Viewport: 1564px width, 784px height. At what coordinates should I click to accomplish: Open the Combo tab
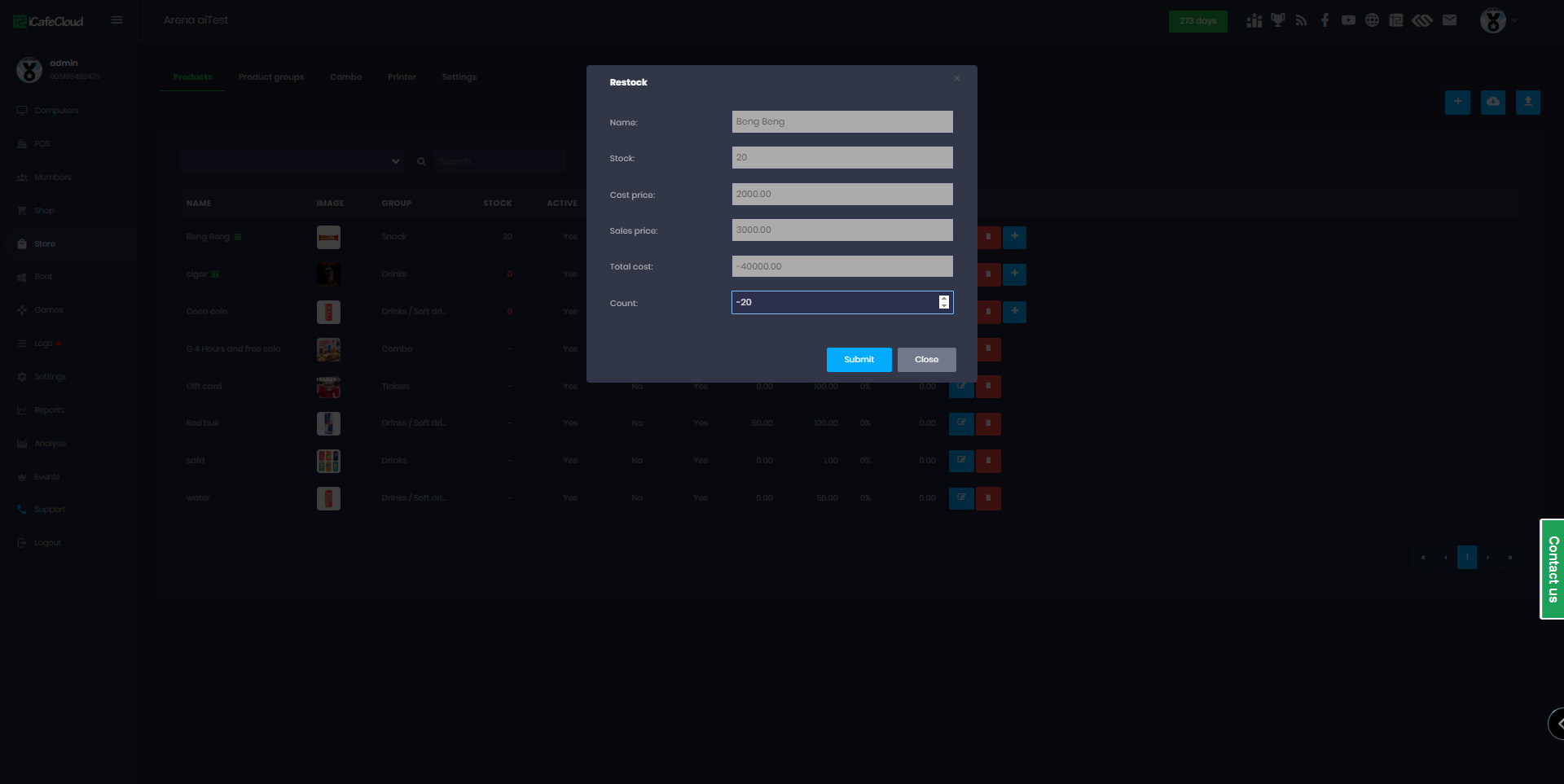pyautogui.click(x=345, y=77)
